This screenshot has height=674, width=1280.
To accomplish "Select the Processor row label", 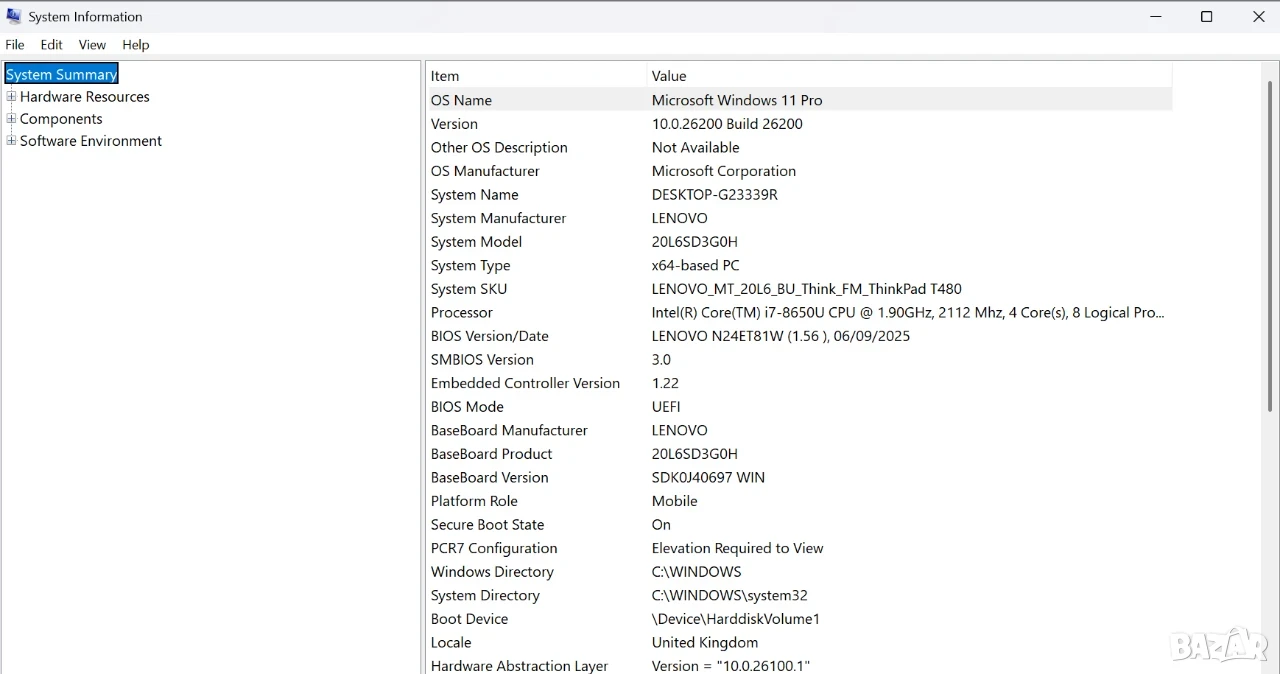I will [462, 313].
